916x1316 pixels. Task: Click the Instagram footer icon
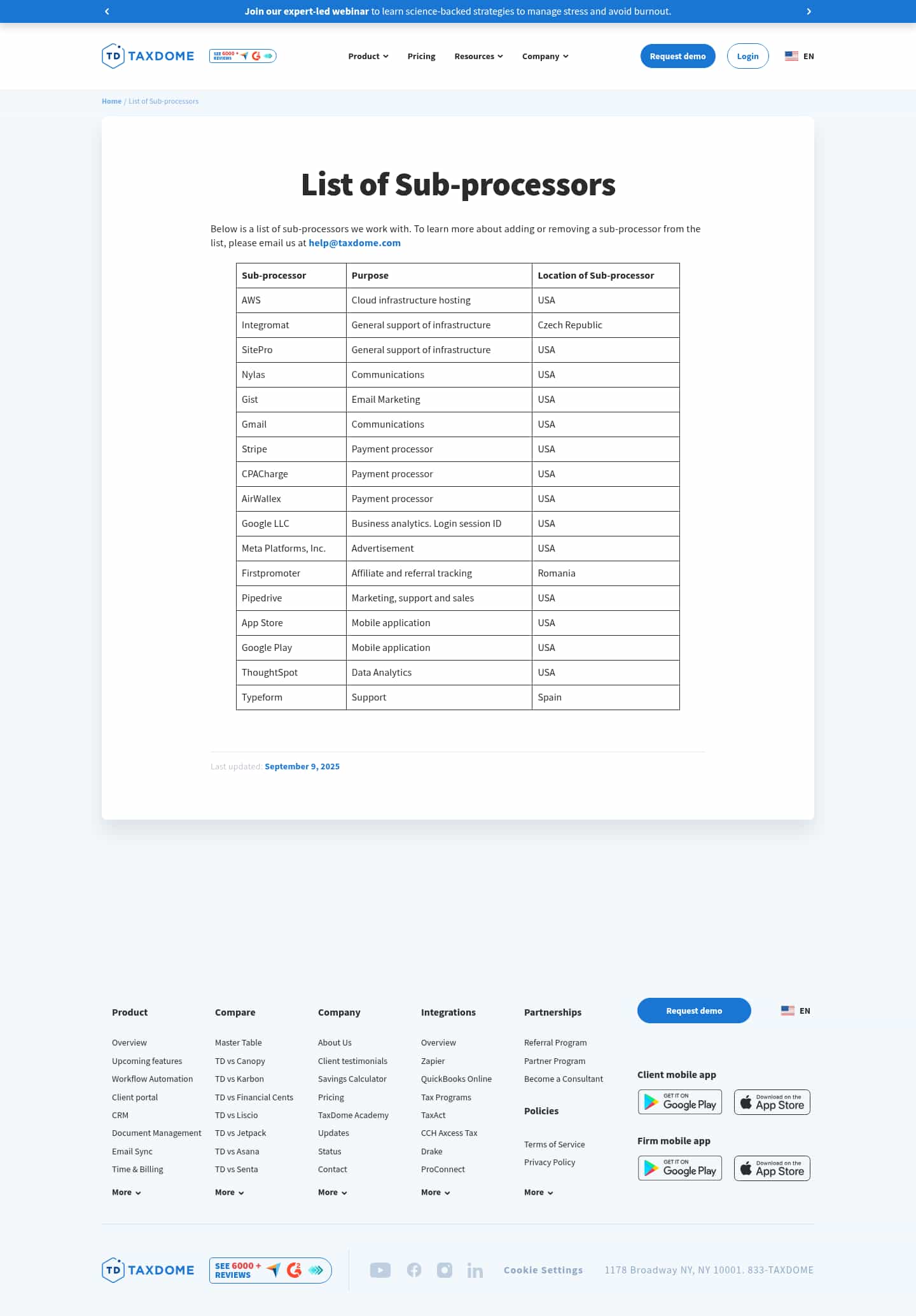tap(445, 1270)
